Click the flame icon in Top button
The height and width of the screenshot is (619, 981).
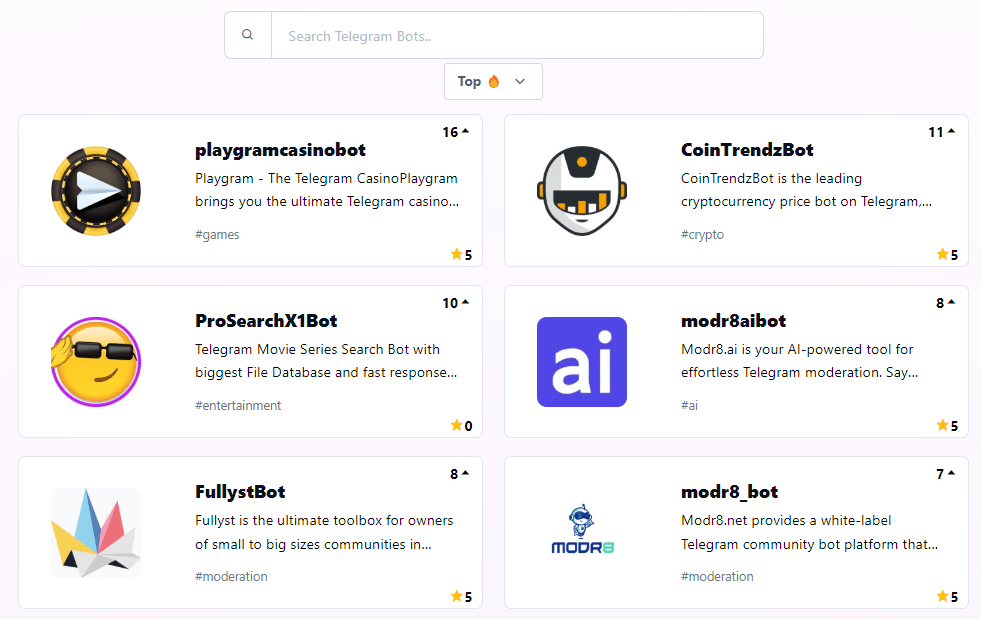coord(494,81)
